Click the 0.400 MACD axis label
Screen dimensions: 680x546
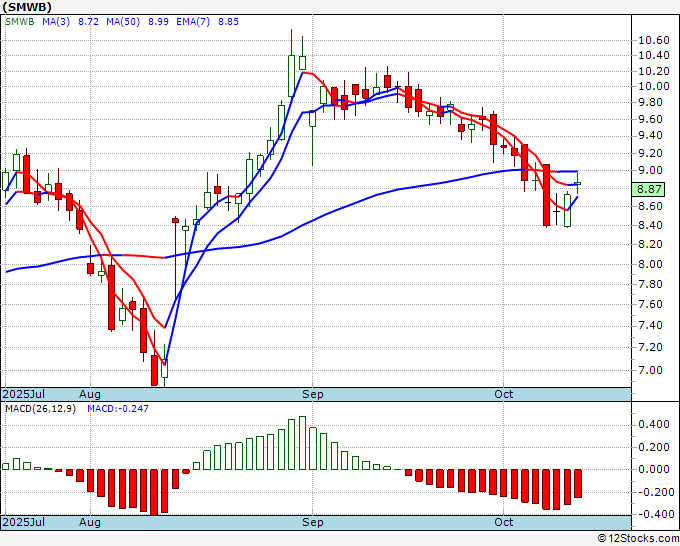coord(654,424)
